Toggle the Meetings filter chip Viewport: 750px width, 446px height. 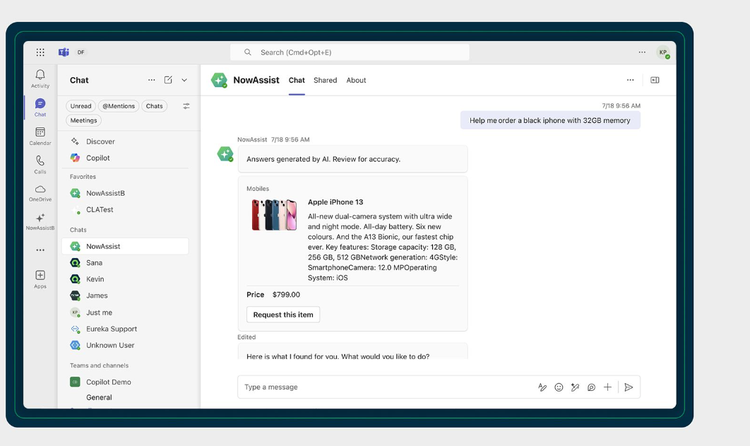coord(84,120)
